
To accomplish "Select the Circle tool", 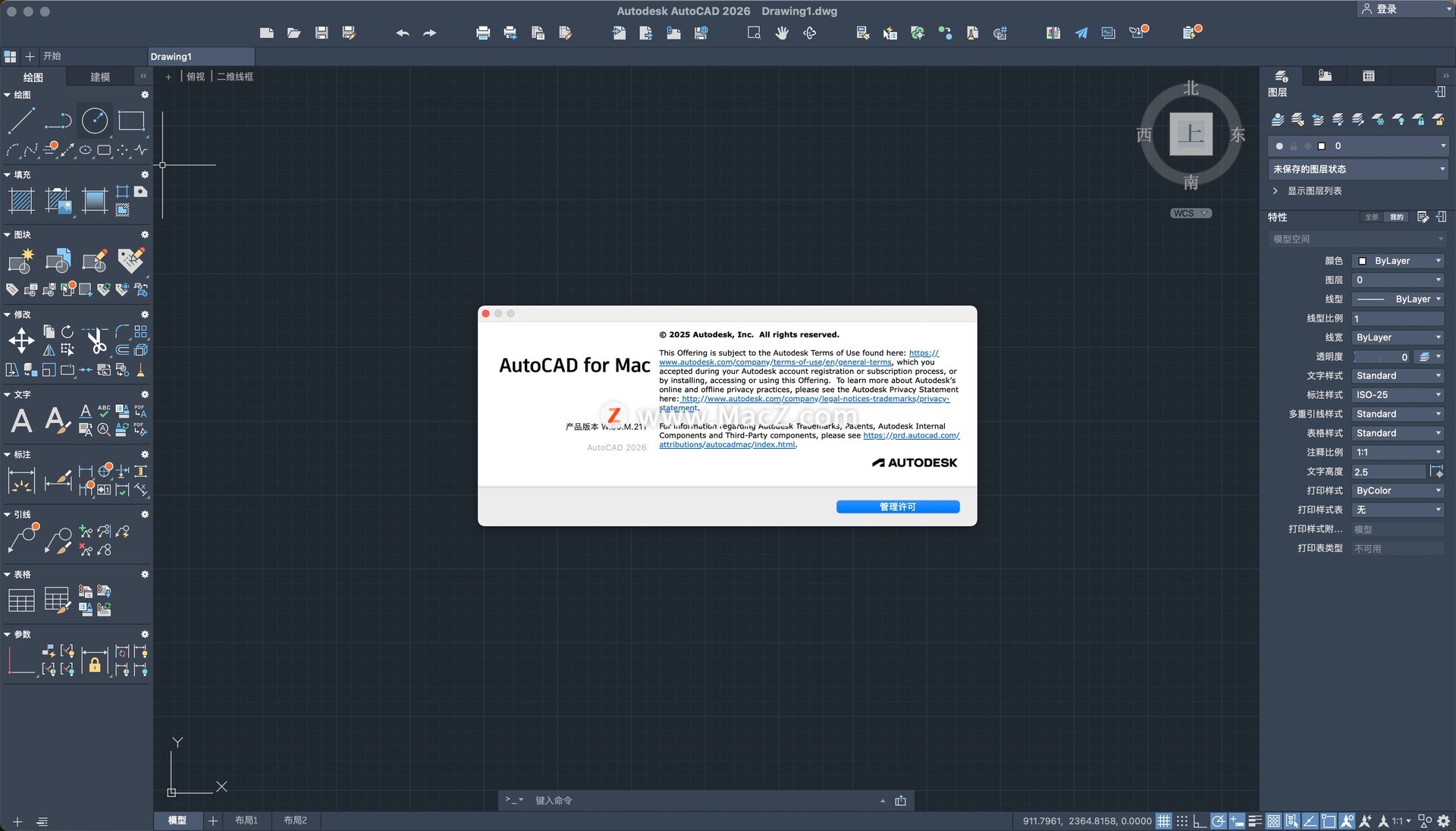I will (94, 121).
